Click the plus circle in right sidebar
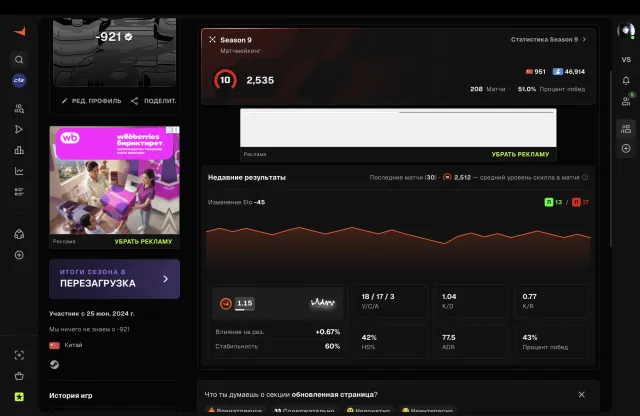The height and width of the screenshot is (416, 640). click(626, 149)
